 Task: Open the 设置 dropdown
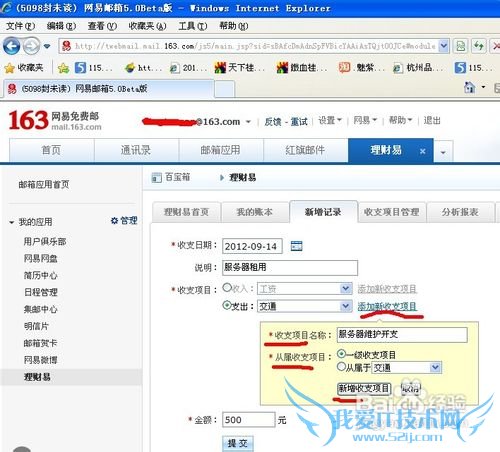330,120
